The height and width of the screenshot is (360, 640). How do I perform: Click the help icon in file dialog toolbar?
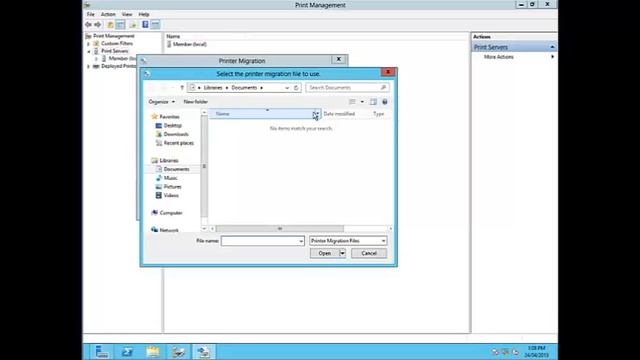(x=384, y=102)
